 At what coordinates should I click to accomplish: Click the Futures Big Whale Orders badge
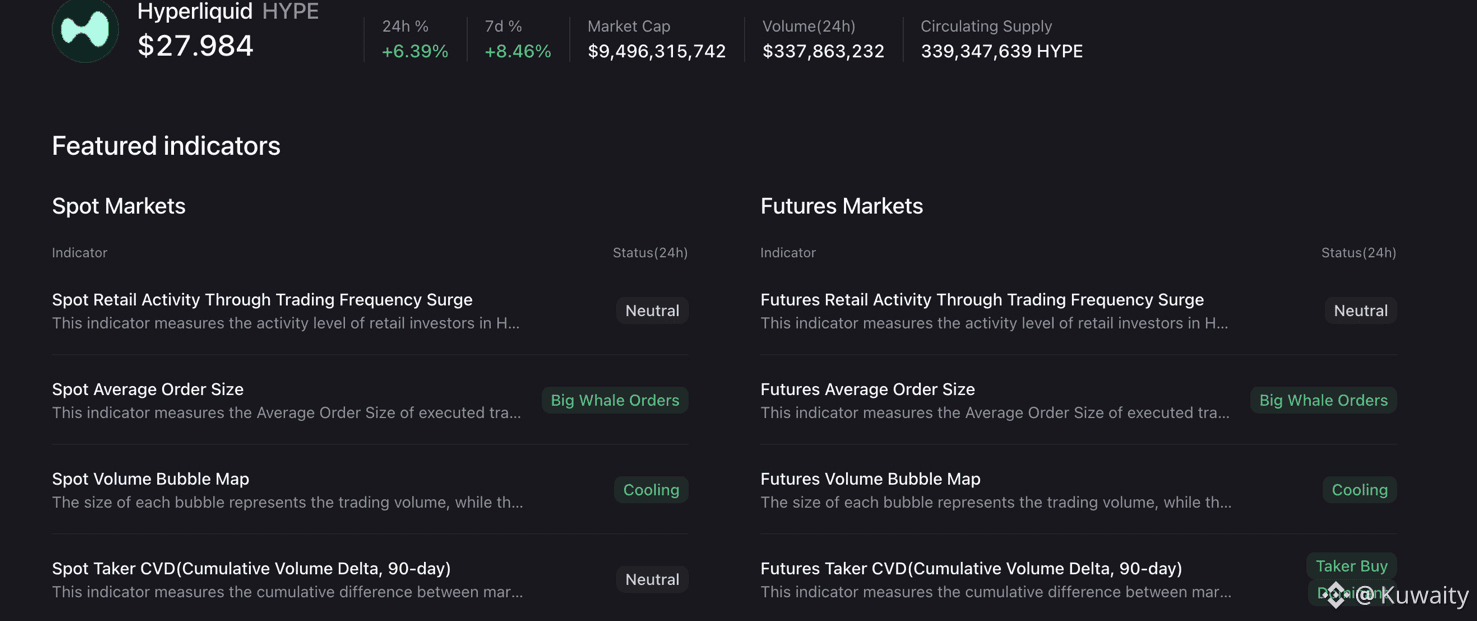(1323, 400)
